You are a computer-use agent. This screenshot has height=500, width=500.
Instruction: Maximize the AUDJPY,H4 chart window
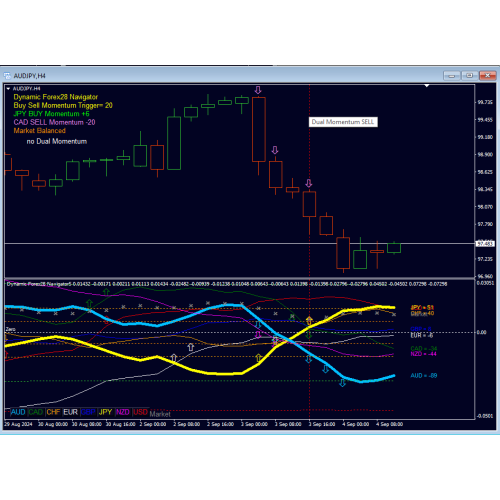tap(469, 76)
